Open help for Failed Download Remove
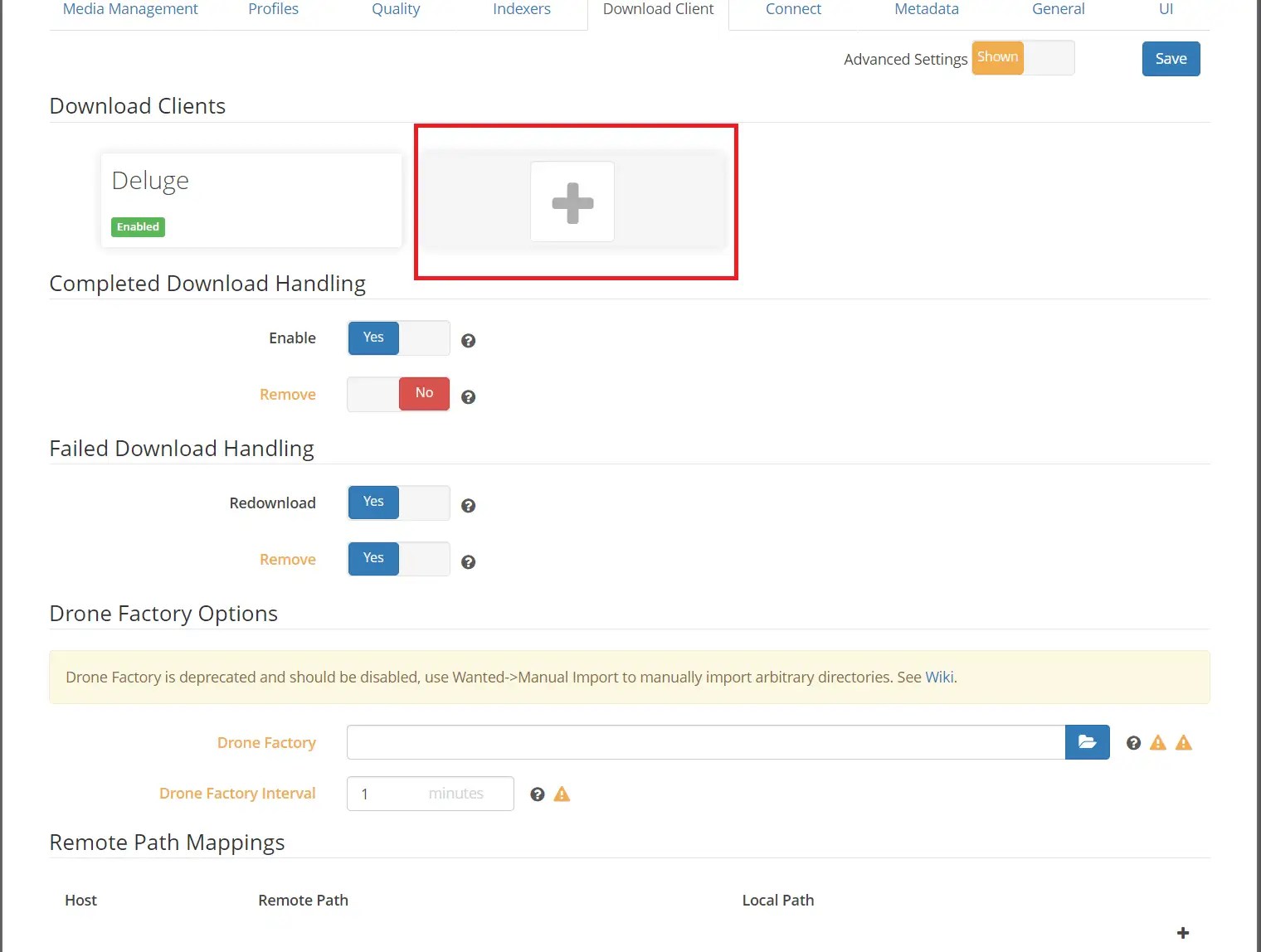The image size is (1261, 952). point(469,562)
